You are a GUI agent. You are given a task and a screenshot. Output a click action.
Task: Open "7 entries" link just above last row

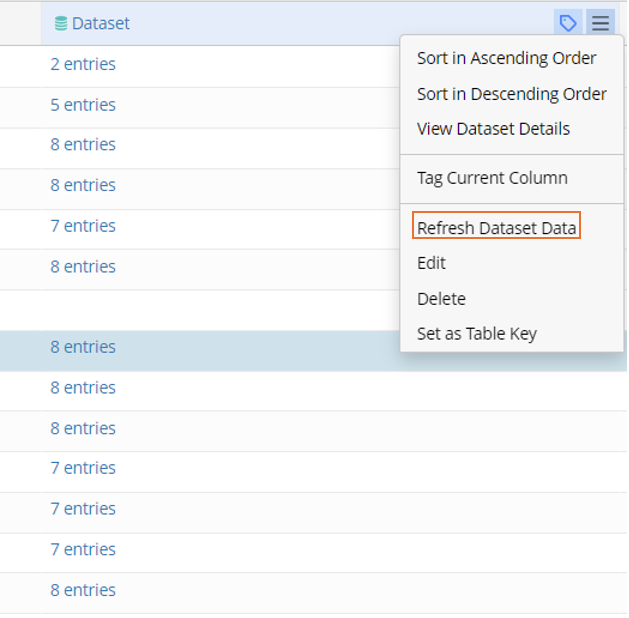point(83,549)
